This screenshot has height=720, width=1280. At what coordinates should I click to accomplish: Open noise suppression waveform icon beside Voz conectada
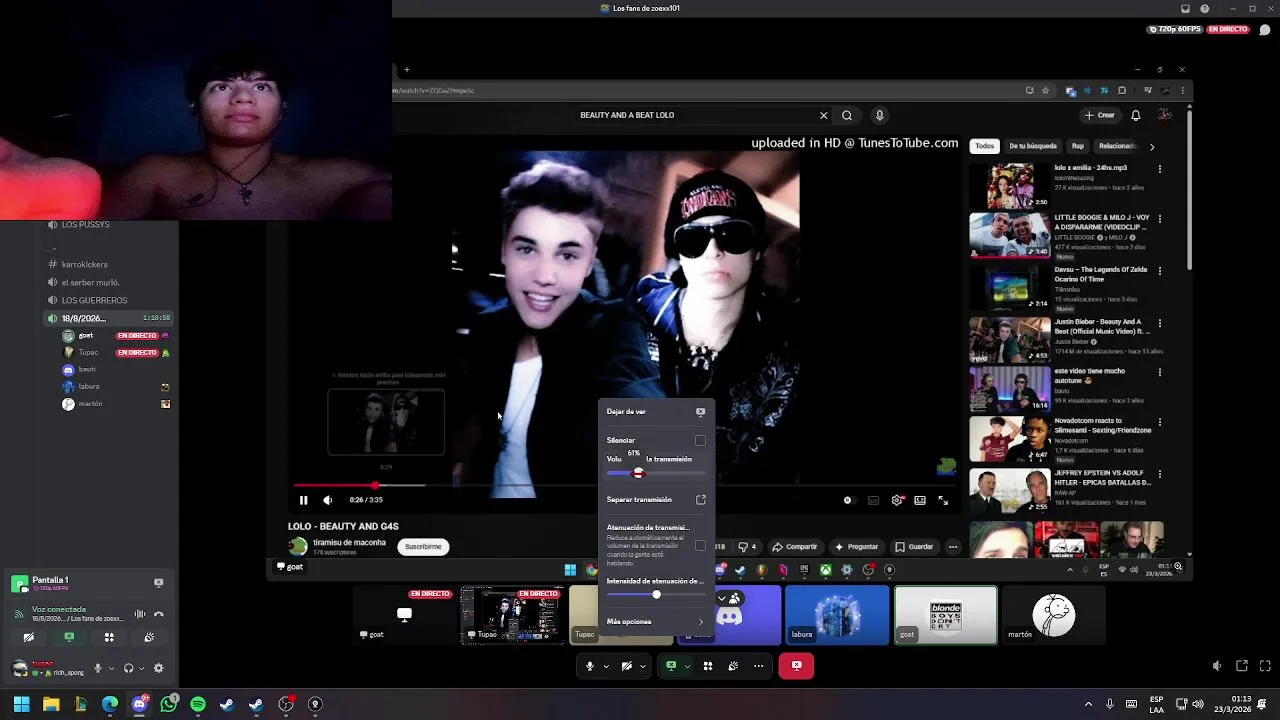140,614
